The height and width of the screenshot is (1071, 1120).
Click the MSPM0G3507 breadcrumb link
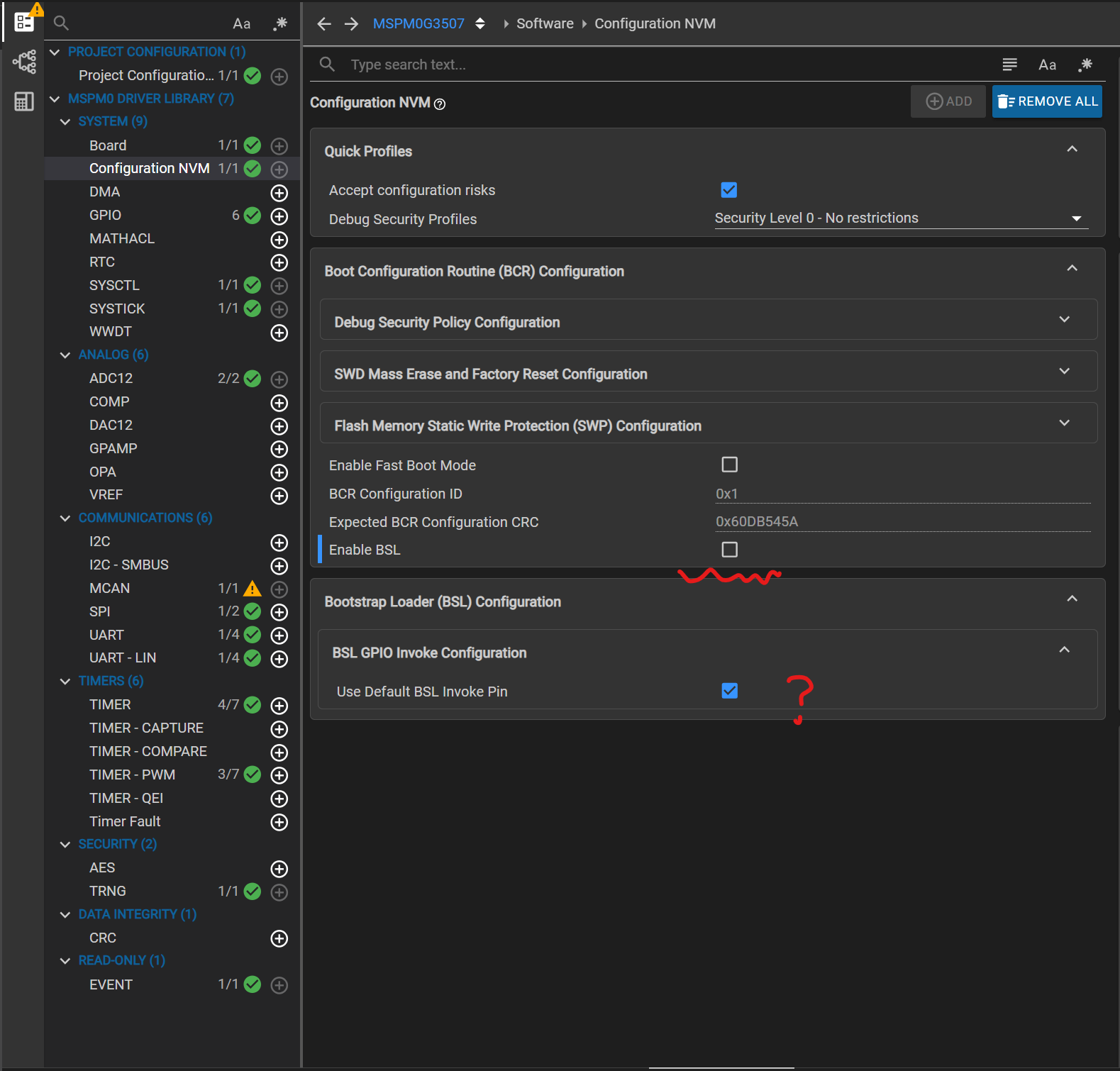[x=418, y=23]
